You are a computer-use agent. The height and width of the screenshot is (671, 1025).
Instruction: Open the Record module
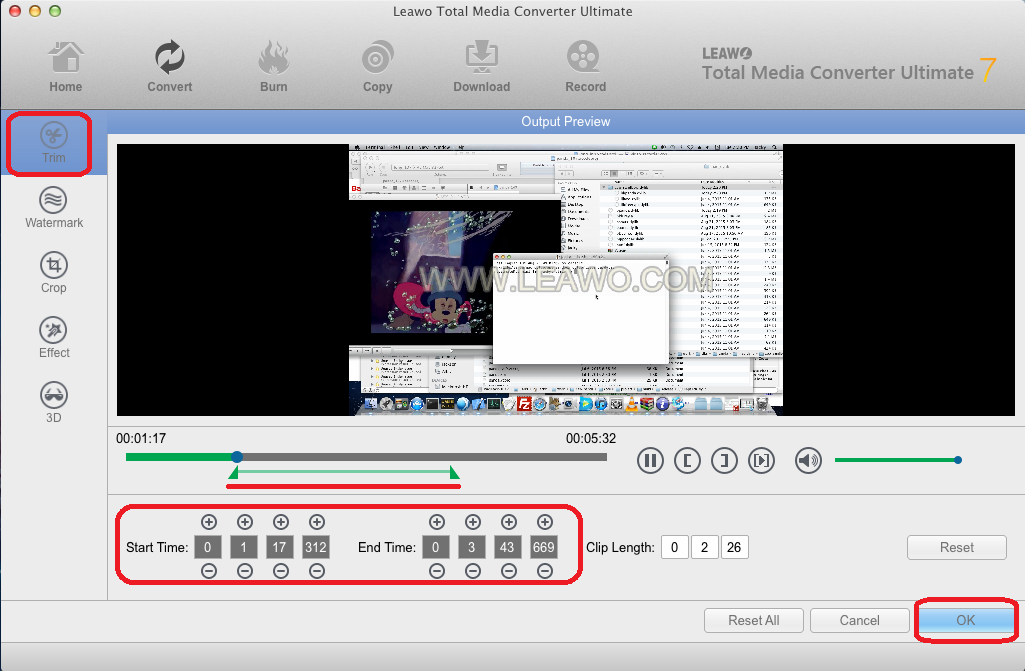point(585,66)
